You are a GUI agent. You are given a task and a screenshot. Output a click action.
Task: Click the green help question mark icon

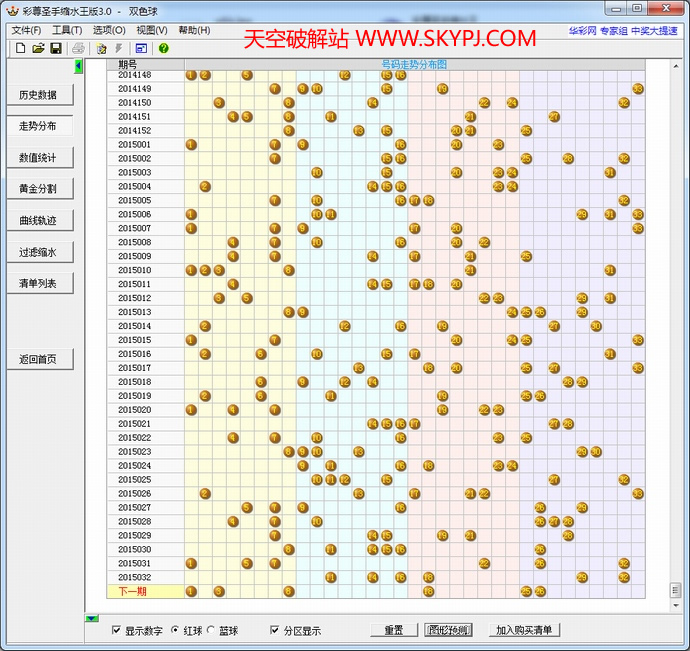(163, 48)
